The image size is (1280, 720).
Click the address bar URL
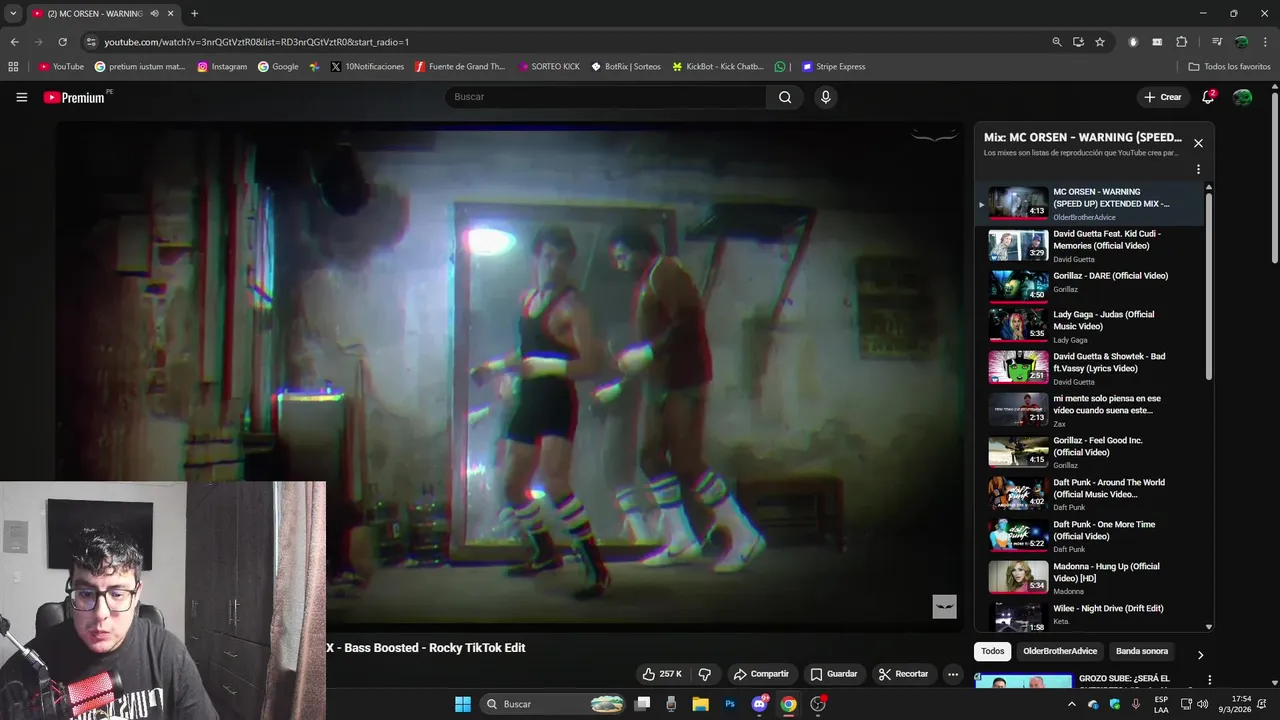click(257, 42)
